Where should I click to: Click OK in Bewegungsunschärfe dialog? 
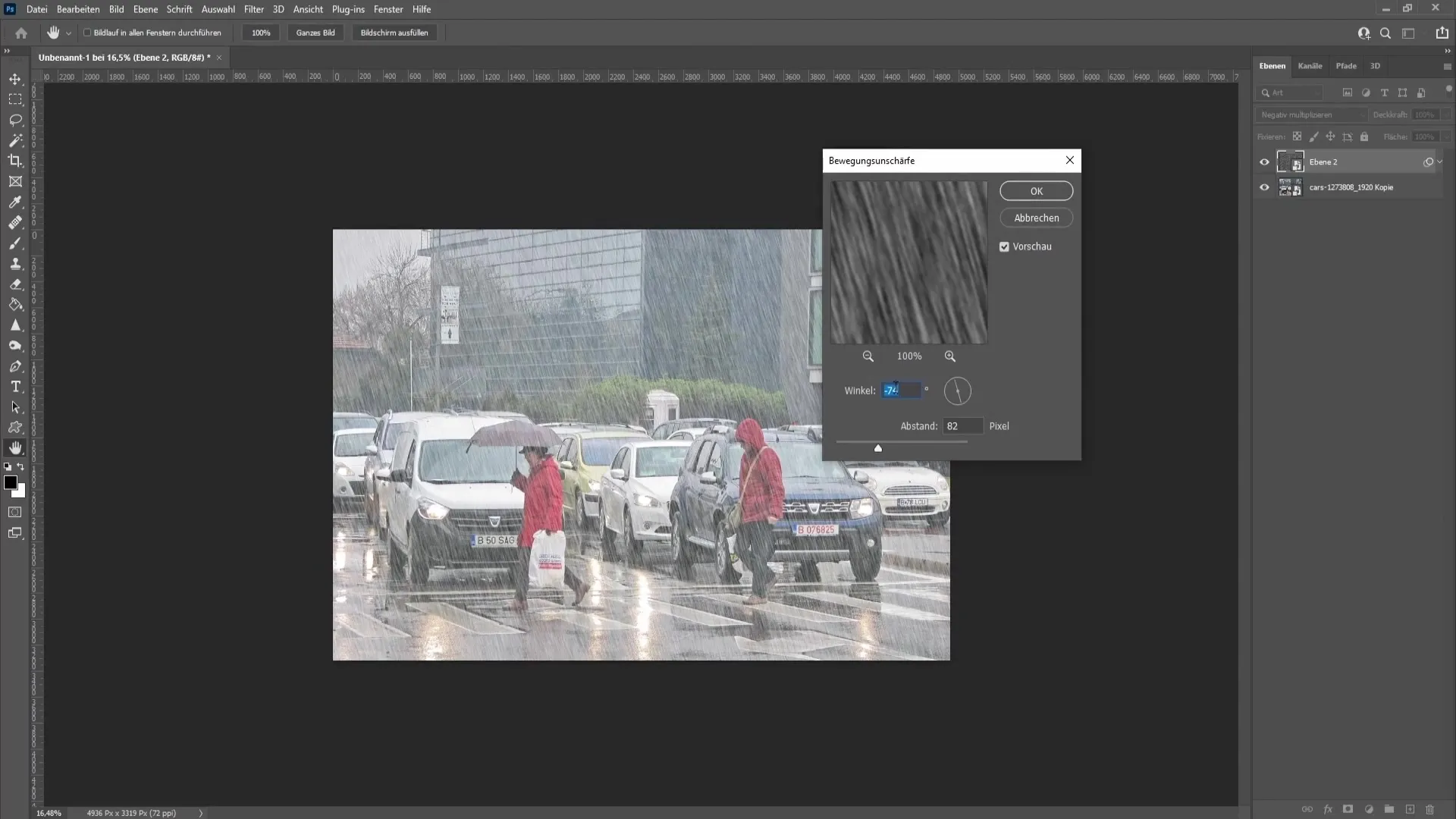coord(1036,191)
